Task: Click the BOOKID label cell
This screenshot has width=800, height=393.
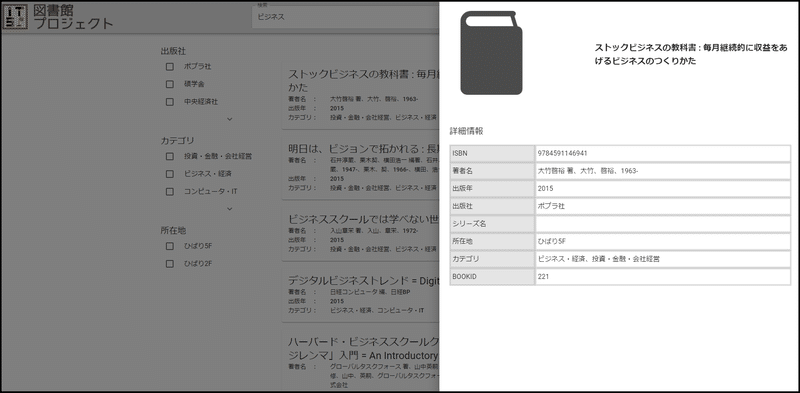Action: [492, 277]
